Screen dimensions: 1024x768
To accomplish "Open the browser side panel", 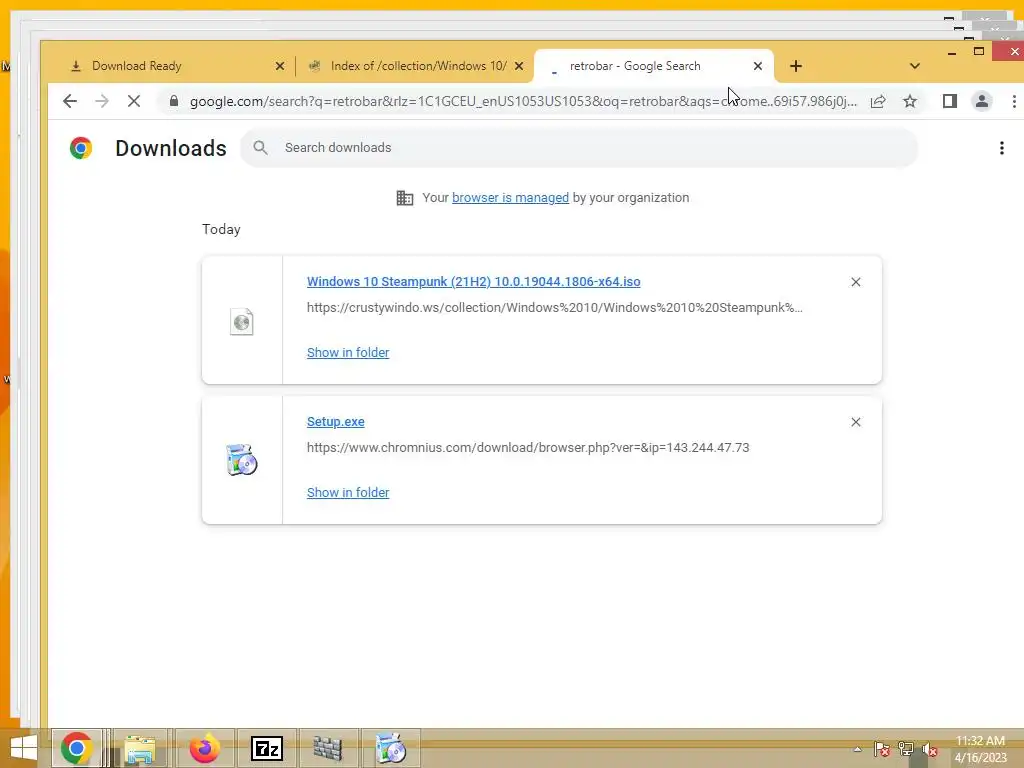I will tap(950, 101).
